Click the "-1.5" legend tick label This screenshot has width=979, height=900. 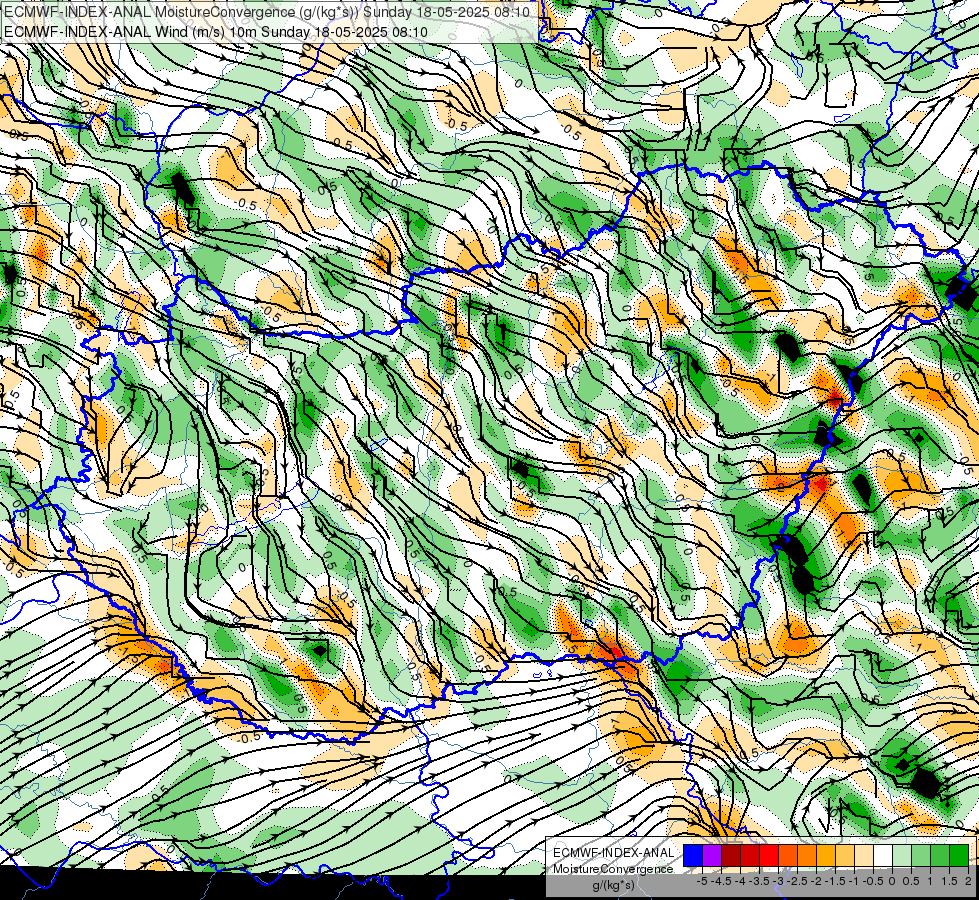coord(835,881)
